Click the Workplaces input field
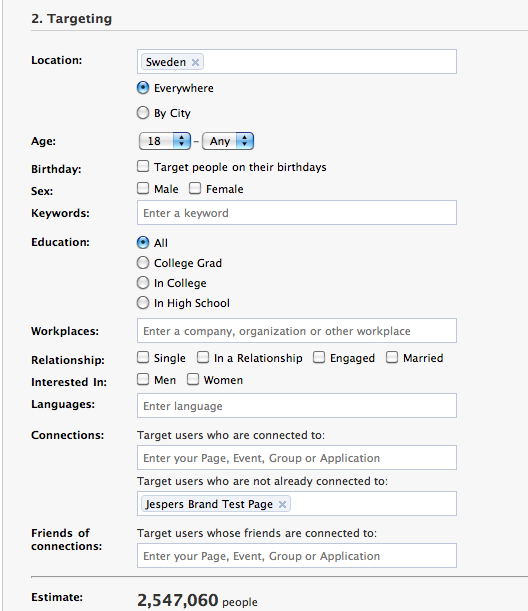Viewport: 528px width, 611px height. click(297, 331)
